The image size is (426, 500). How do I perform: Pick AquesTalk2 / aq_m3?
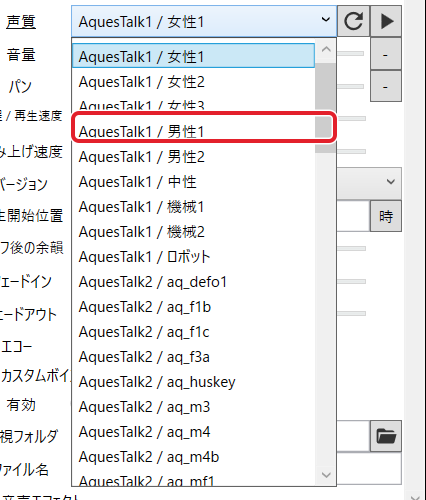(193, 407)
